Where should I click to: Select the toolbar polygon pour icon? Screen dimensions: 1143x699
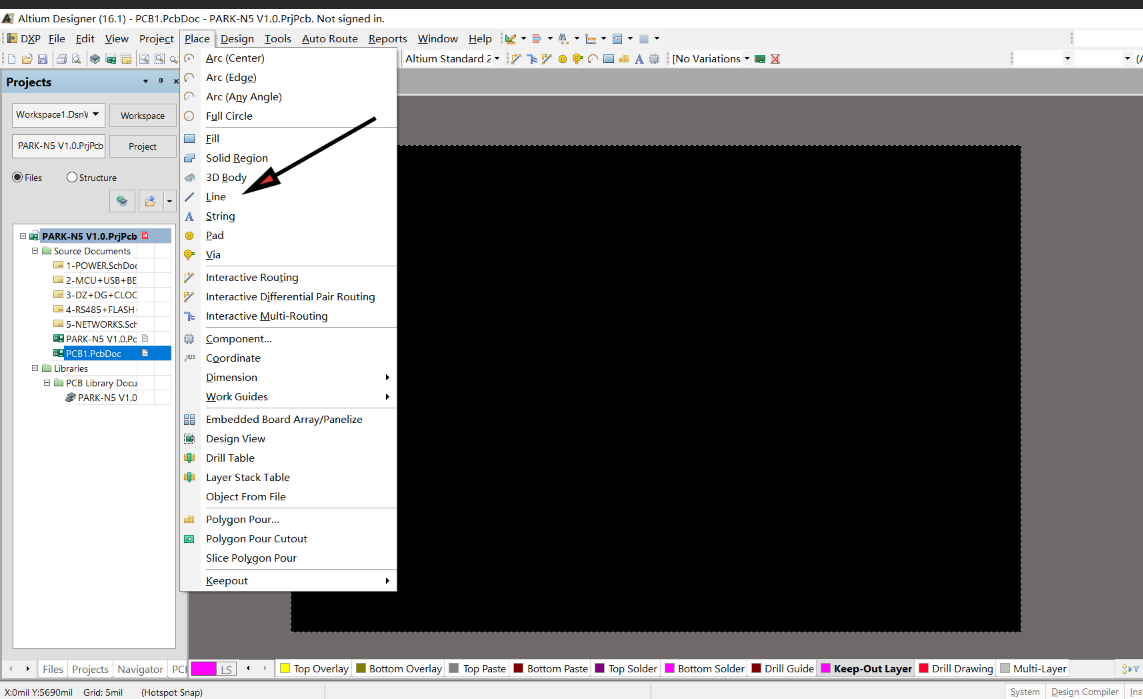(623, 59)
